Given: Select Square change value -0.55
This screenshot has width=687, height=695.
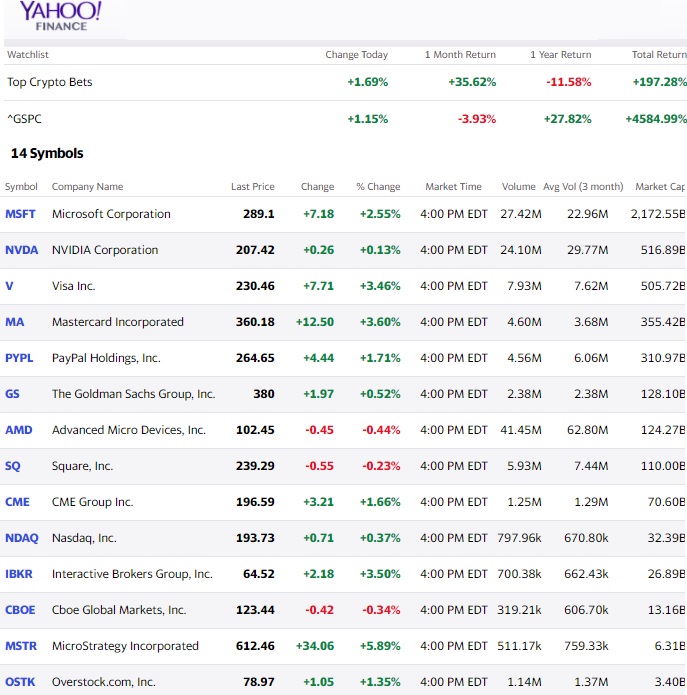Looking at the screenshot, I should tap(320, 466).
